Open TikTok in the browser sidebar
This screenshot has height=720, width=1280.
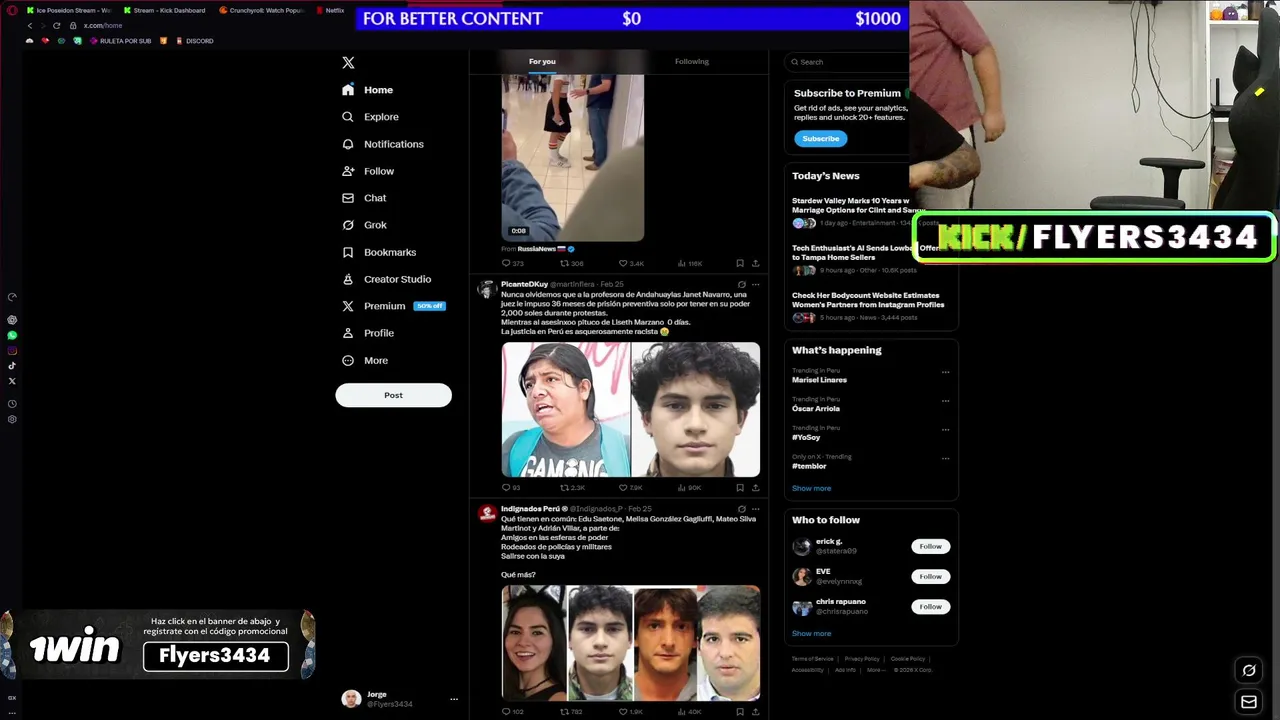(x=12, y=366)
